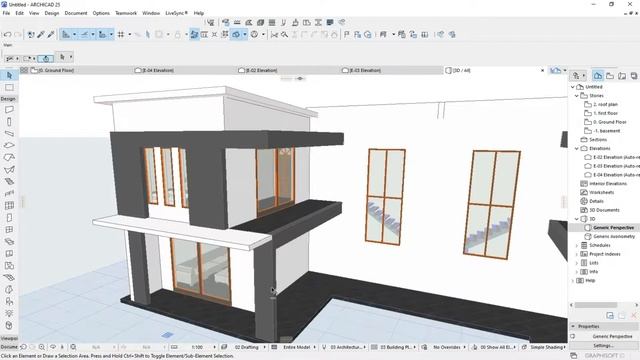This screenshot has width=640, height=360.
Task: Select the Marquee tool in the toolbox
Action: click(x=9, y=87)
